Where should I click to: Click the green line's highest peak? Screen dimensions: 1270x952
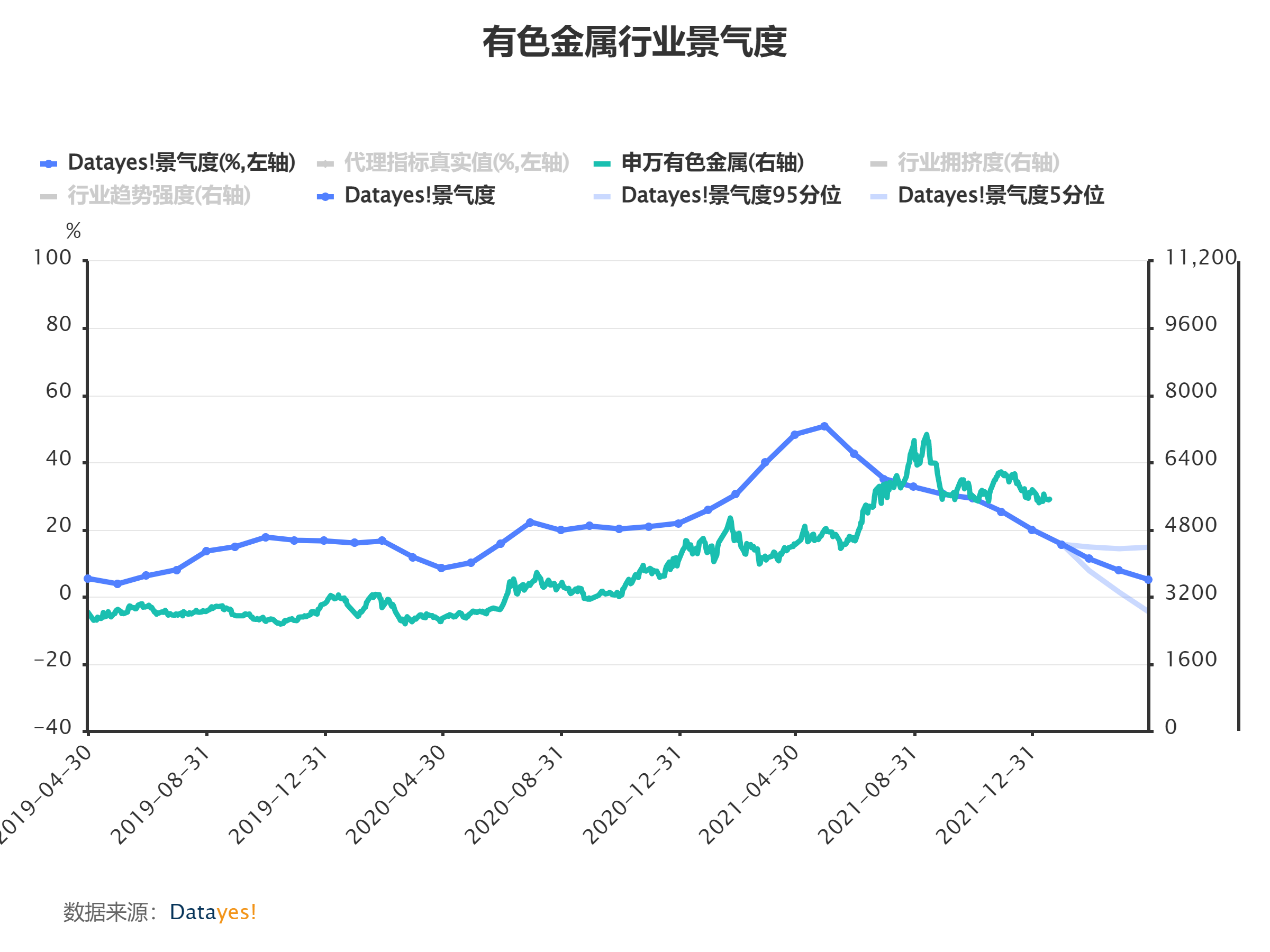(926, 435)
